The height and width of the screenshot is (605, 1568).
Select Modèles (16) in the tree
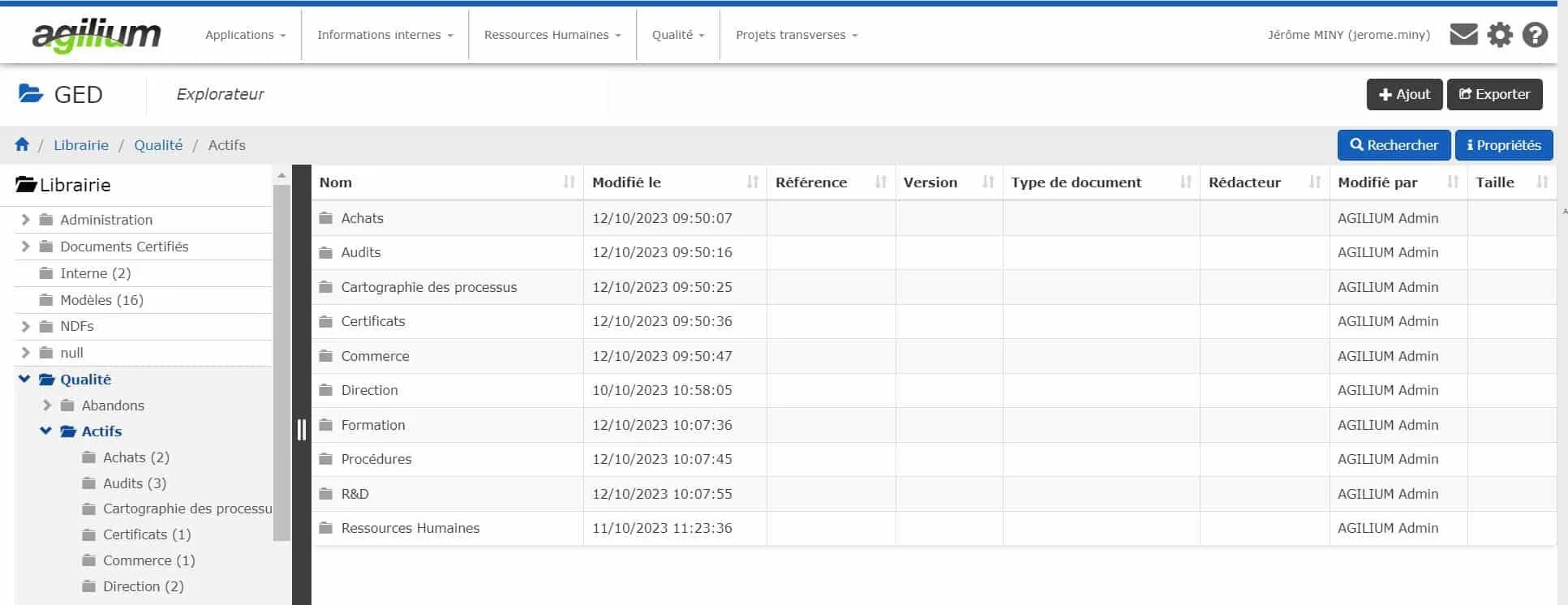[102, 300]
